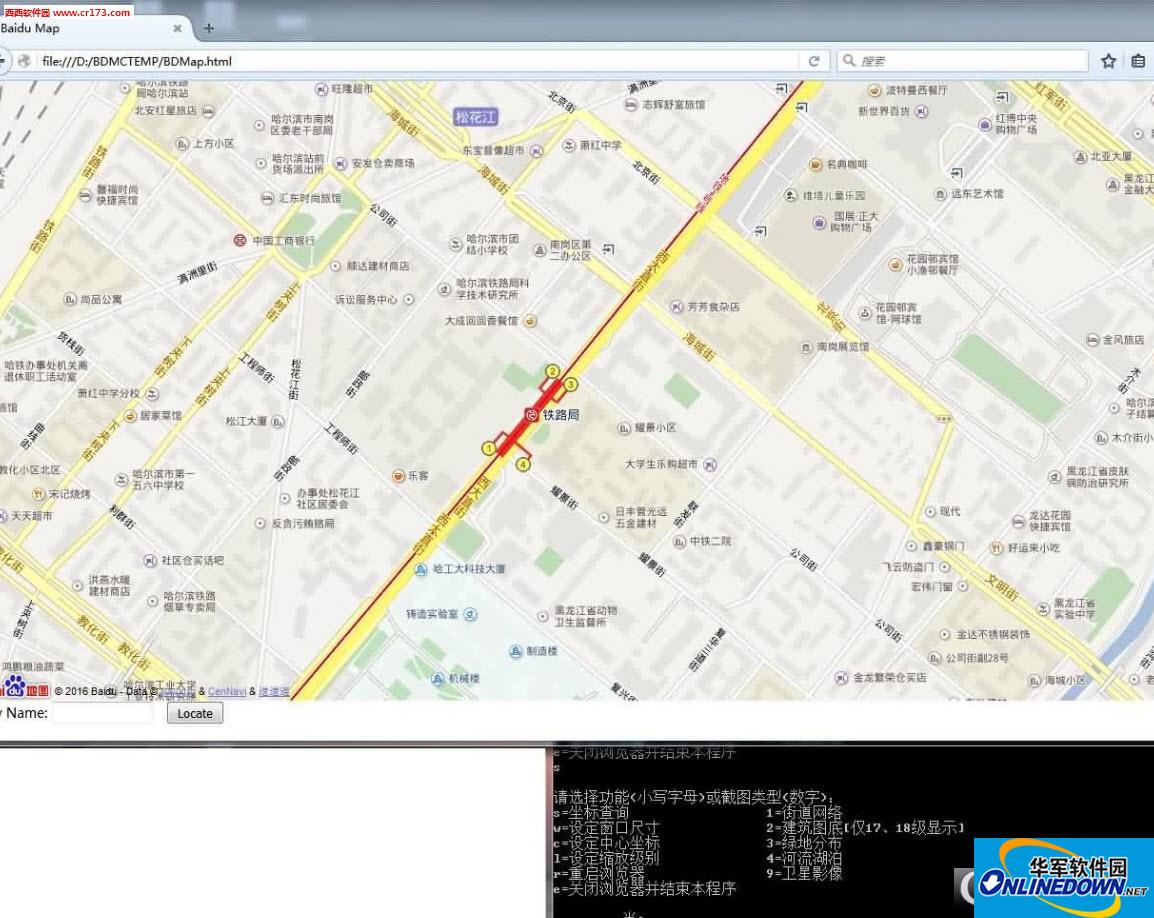
Task: Click the 松花江 street label badge
Action: (x=475, y=117)
